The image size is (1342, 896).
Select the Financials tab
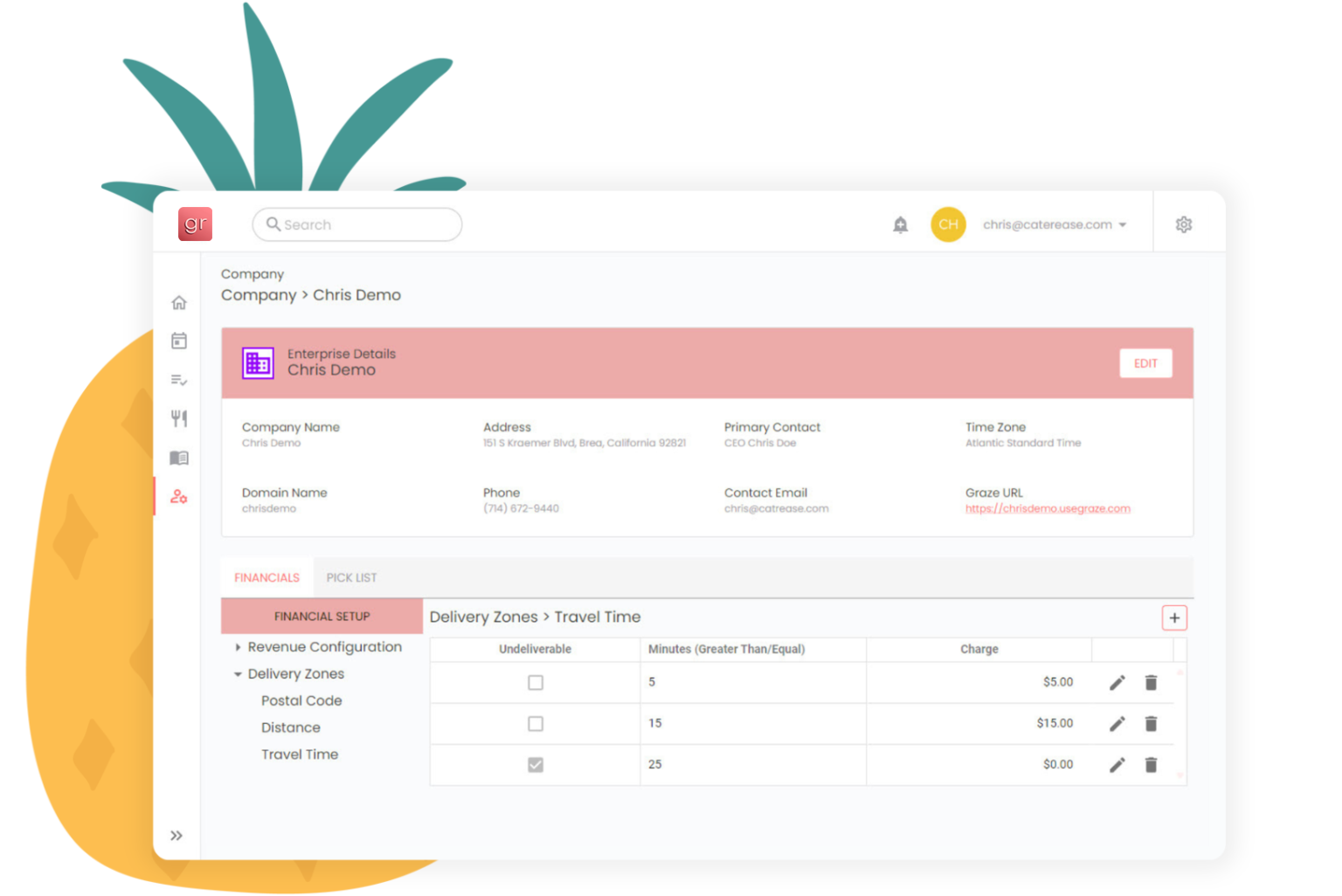[x=266, y=578]
